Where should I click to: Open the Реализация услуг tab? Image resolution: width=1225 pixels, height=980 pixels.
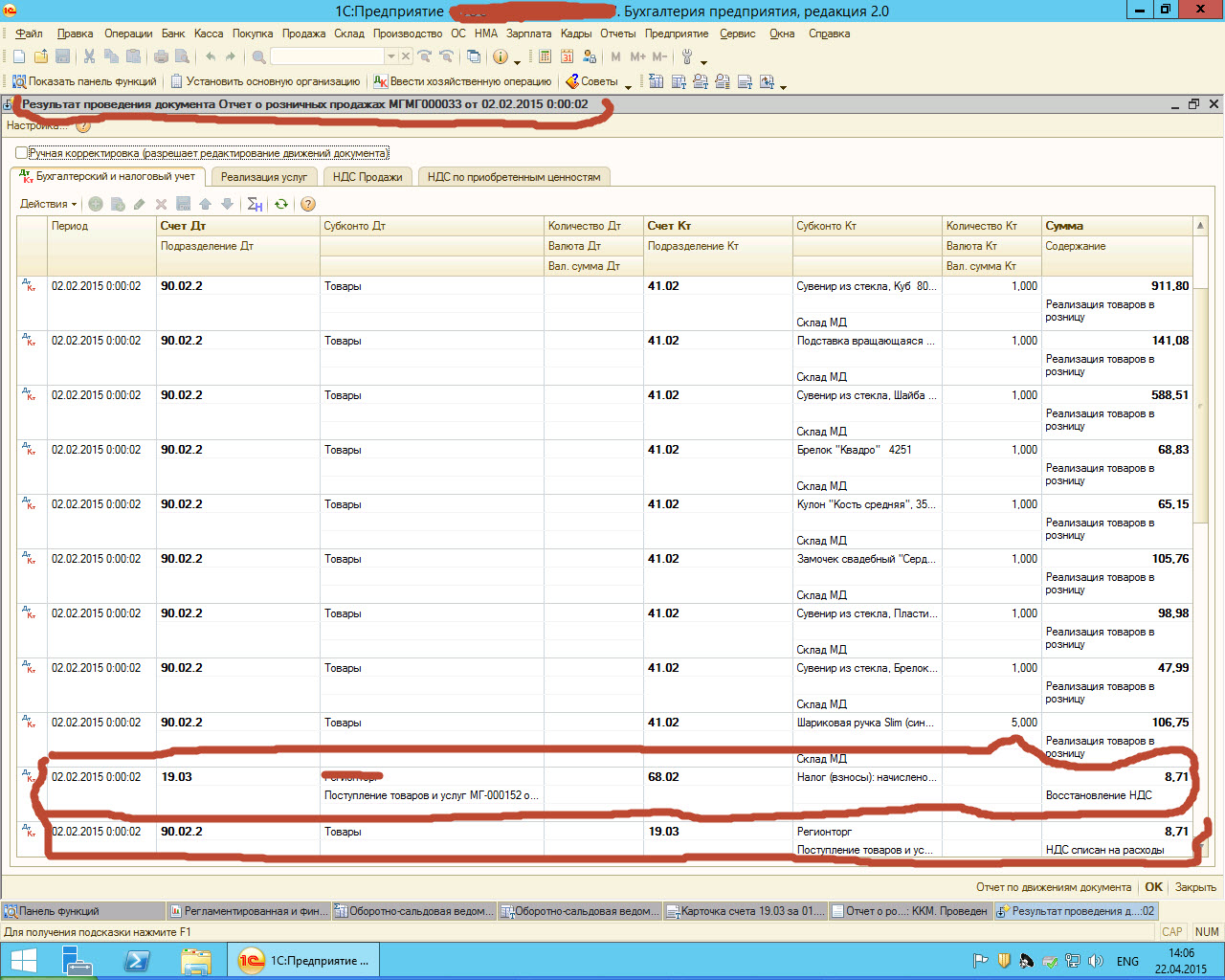pyautogui.click(x=263, y=177)
